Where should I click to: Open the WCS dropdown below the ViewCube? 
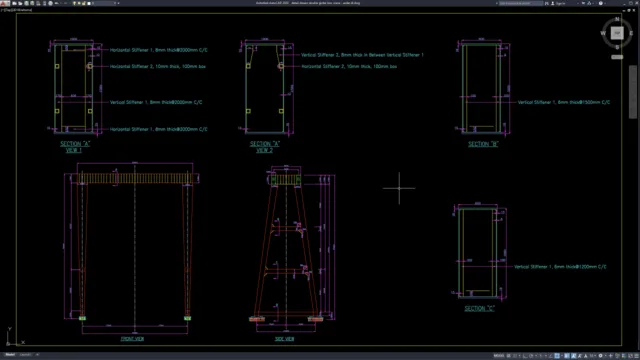coord(617,57)
